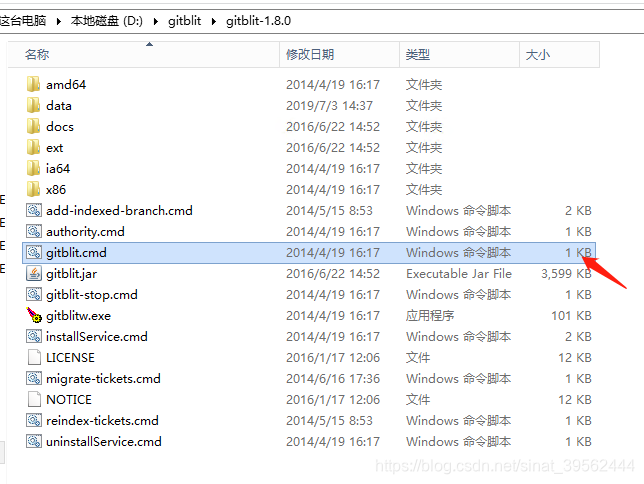Select file gitblit.cmd by its name

(x=76, y=252)
